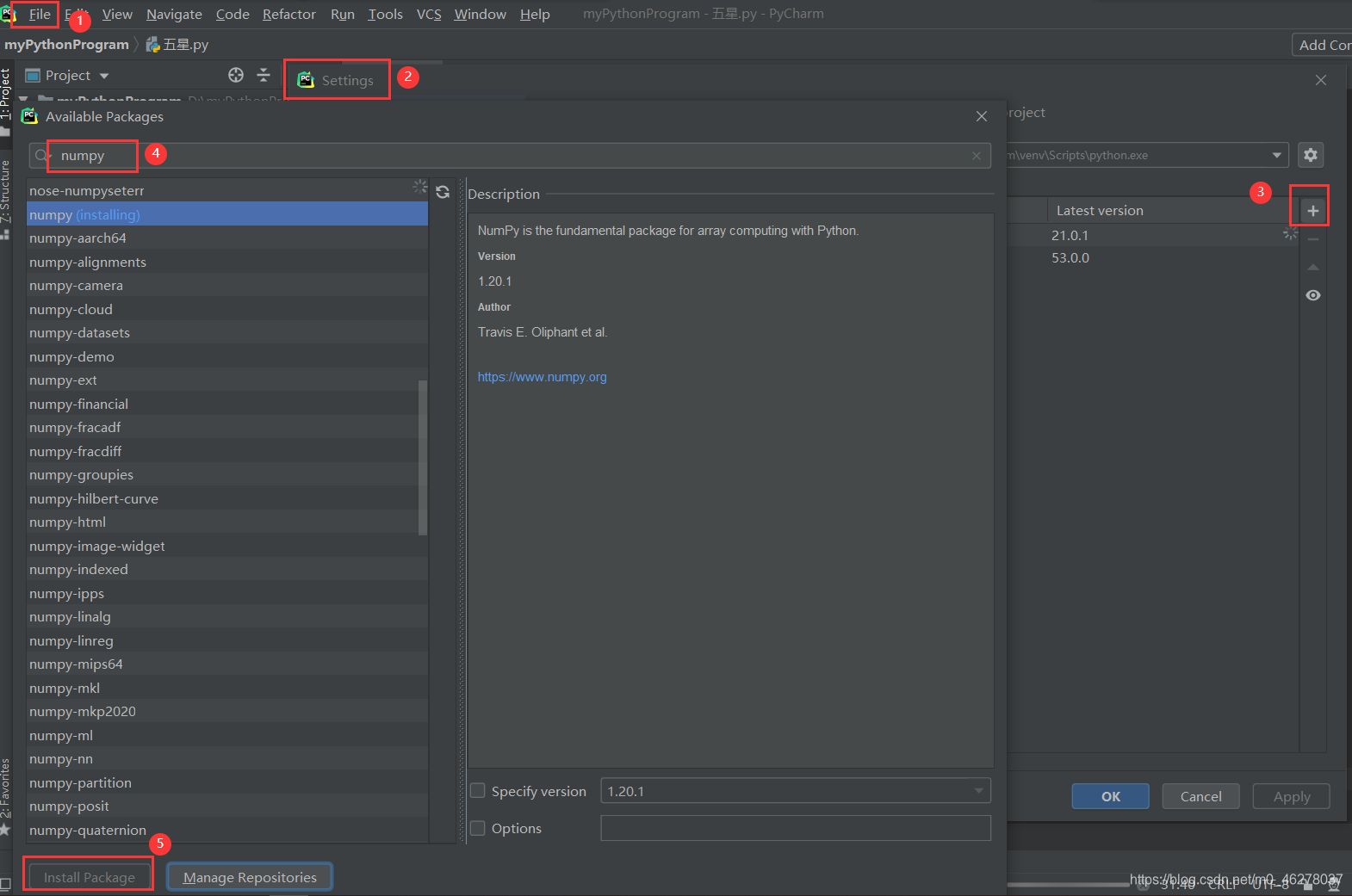
Task: Click the 五星.py breadcrumb file
Action: coord(177,45)
